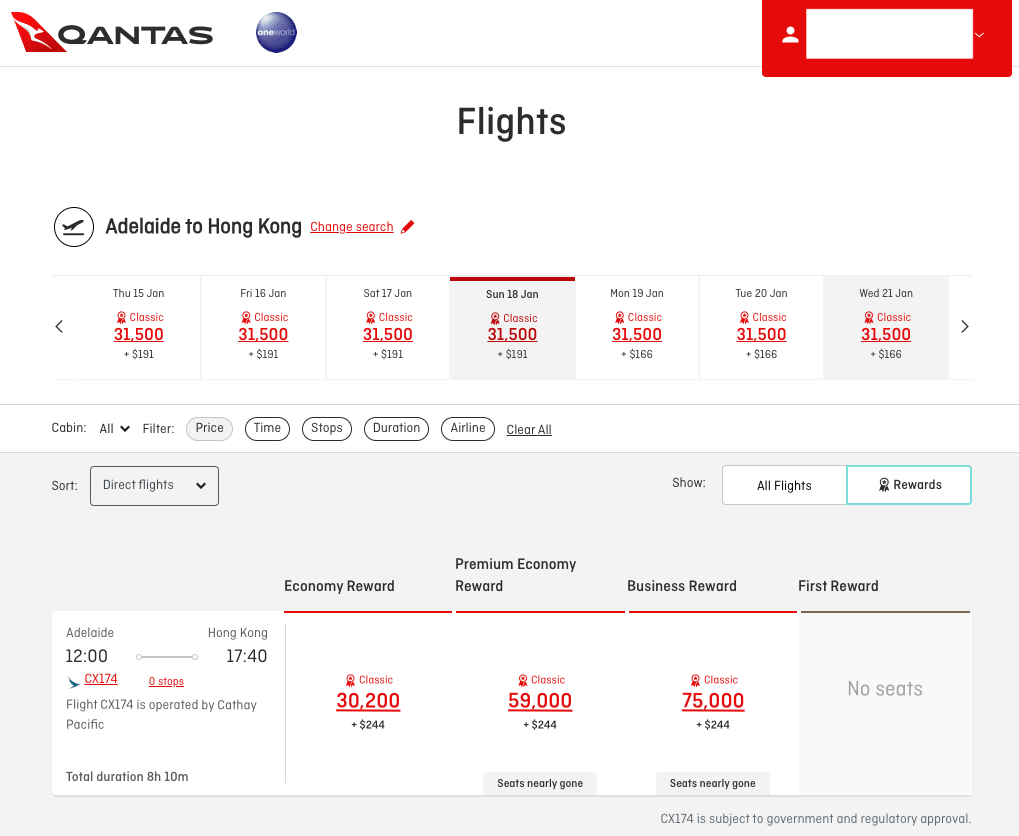1019x836 pixels.
Task: Select the Tue 20 Jan date tab
Action: pyautogui.click(x=761, y=327)
